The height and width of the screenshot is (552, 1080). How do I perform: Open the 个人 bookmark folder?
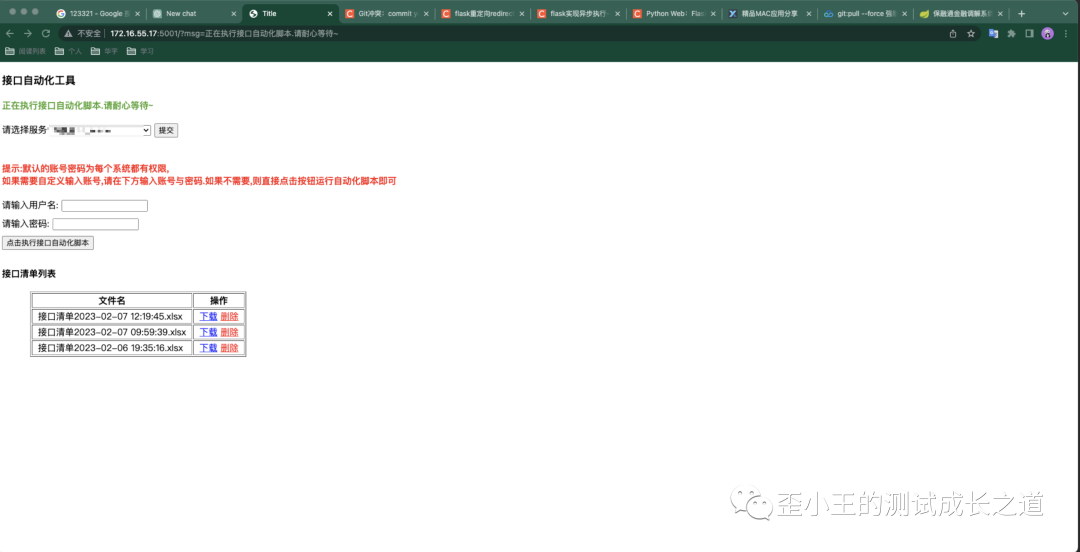click(68, 51)
